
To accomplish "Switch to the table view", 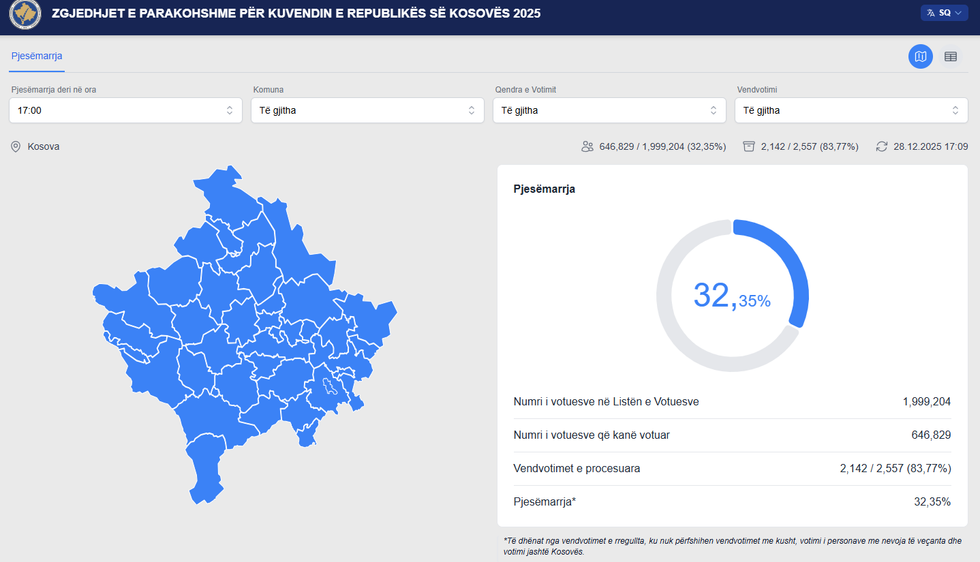I will (x=950, y=57).
